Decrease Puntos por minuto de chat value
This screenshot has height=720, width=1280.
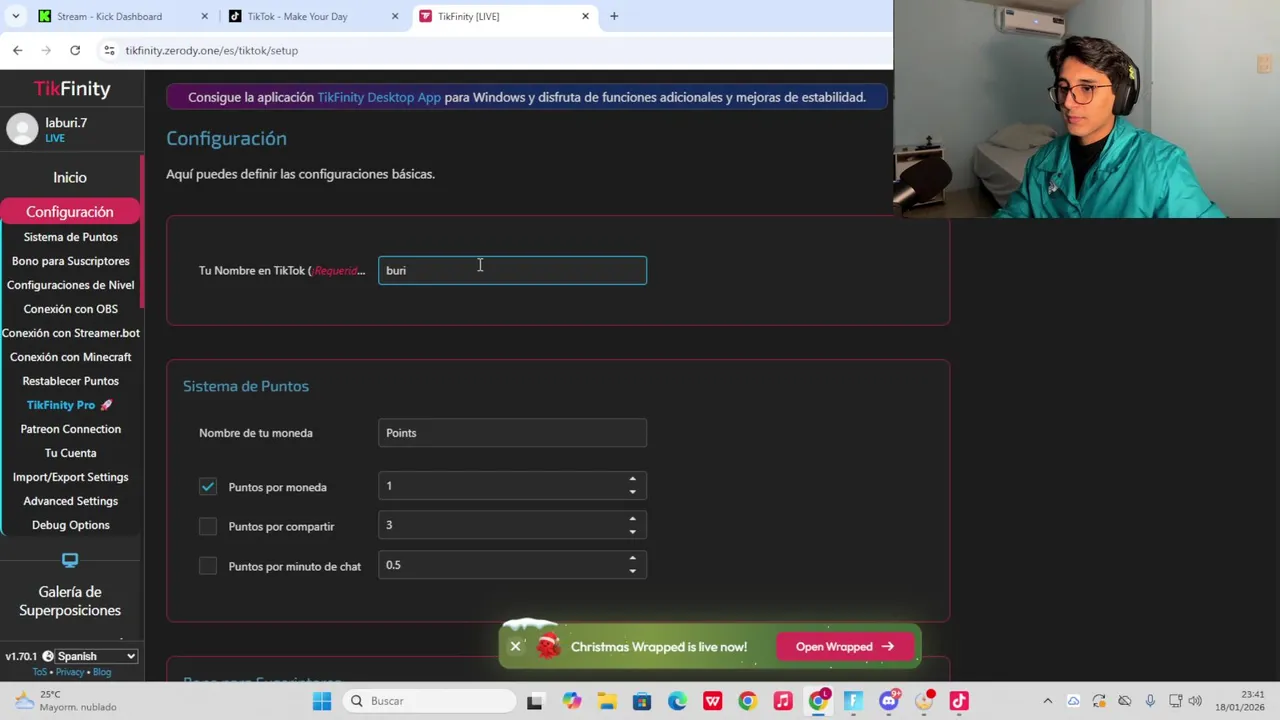pos(632,571)
